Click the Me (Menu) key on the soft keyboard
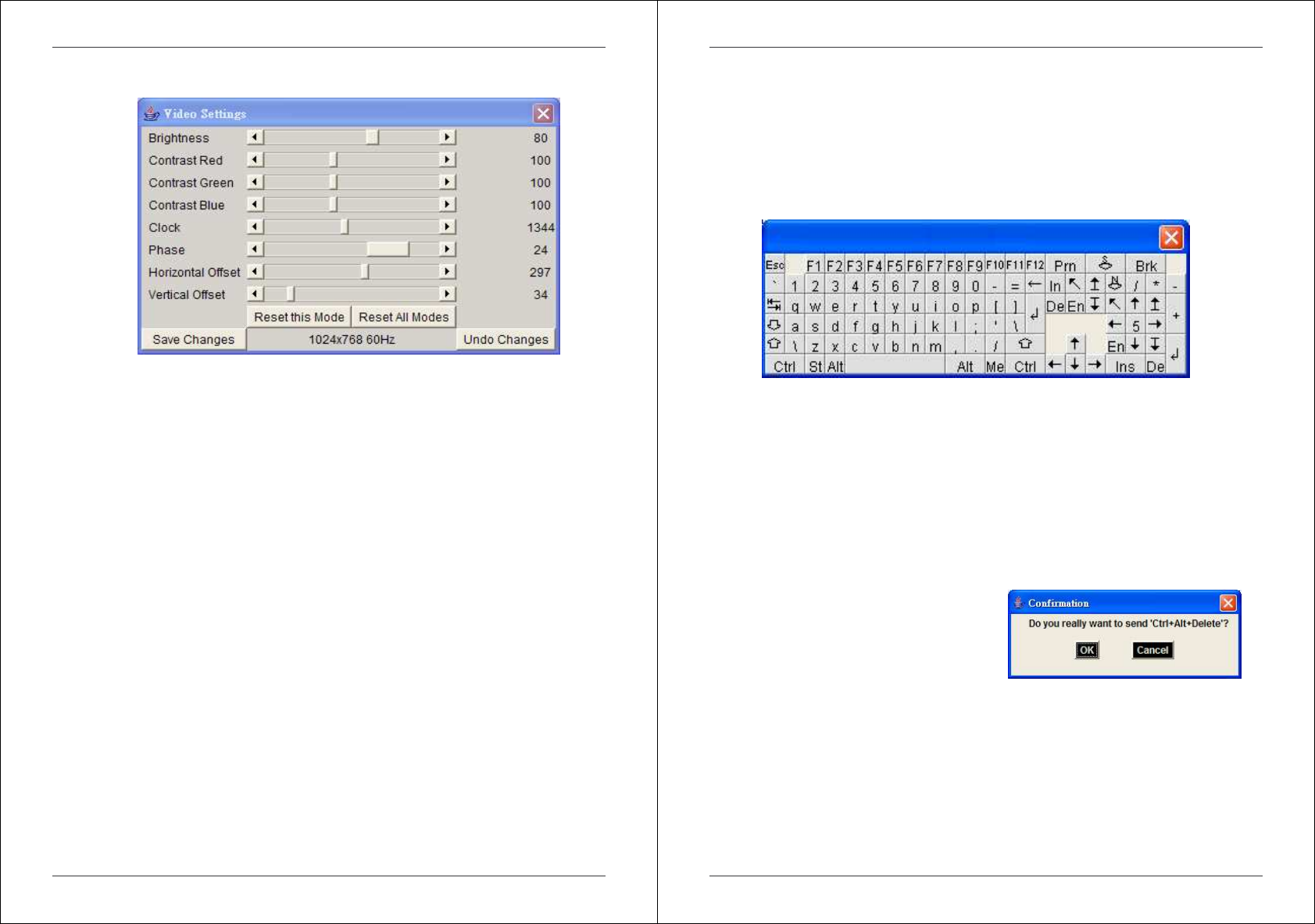 pyautogui.click(x=995, y=366)
